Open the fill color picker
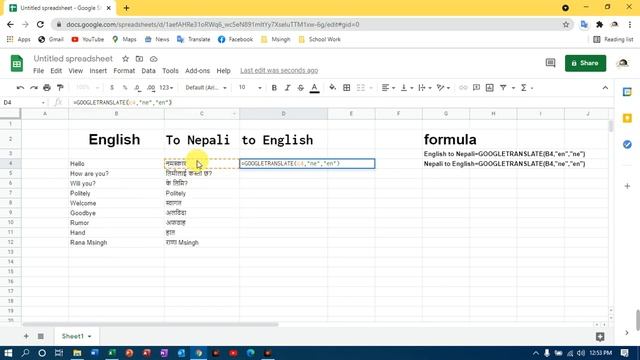Screen dimensions: 640x360 tap(333, 88)
